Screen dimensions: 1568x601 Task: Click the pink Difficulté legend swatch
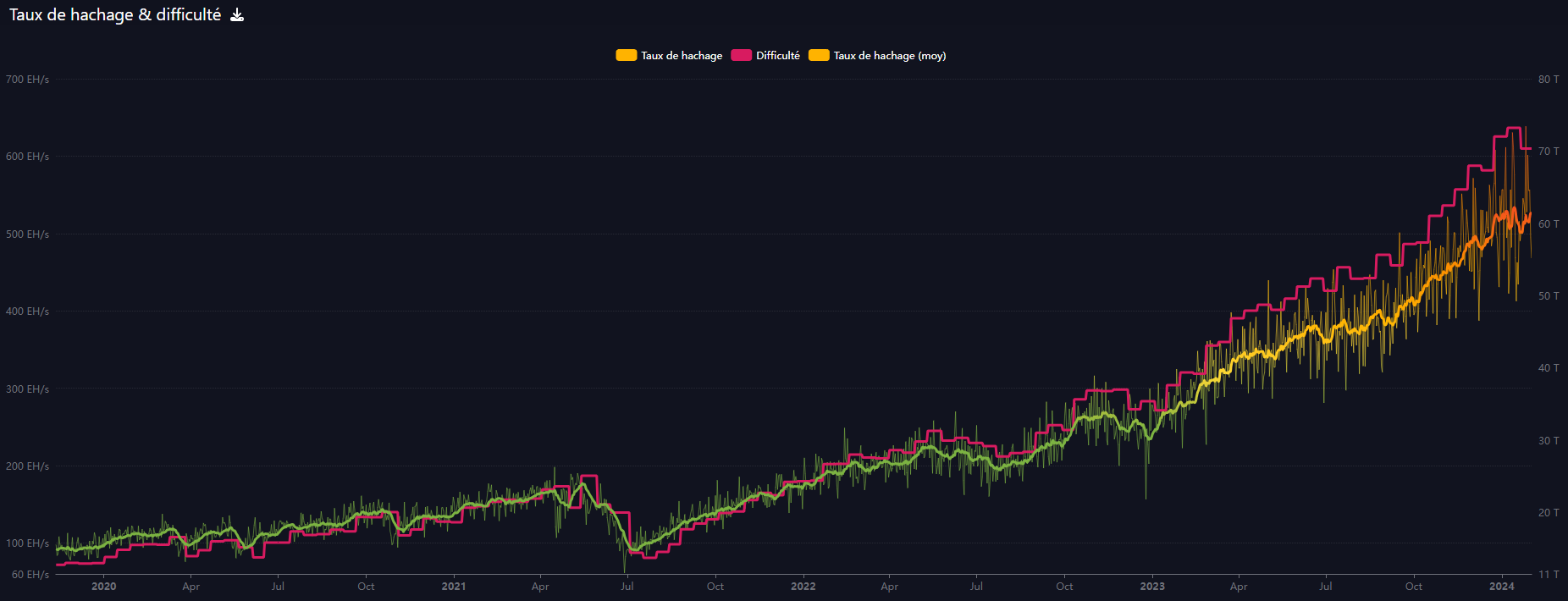click(741, 56)
